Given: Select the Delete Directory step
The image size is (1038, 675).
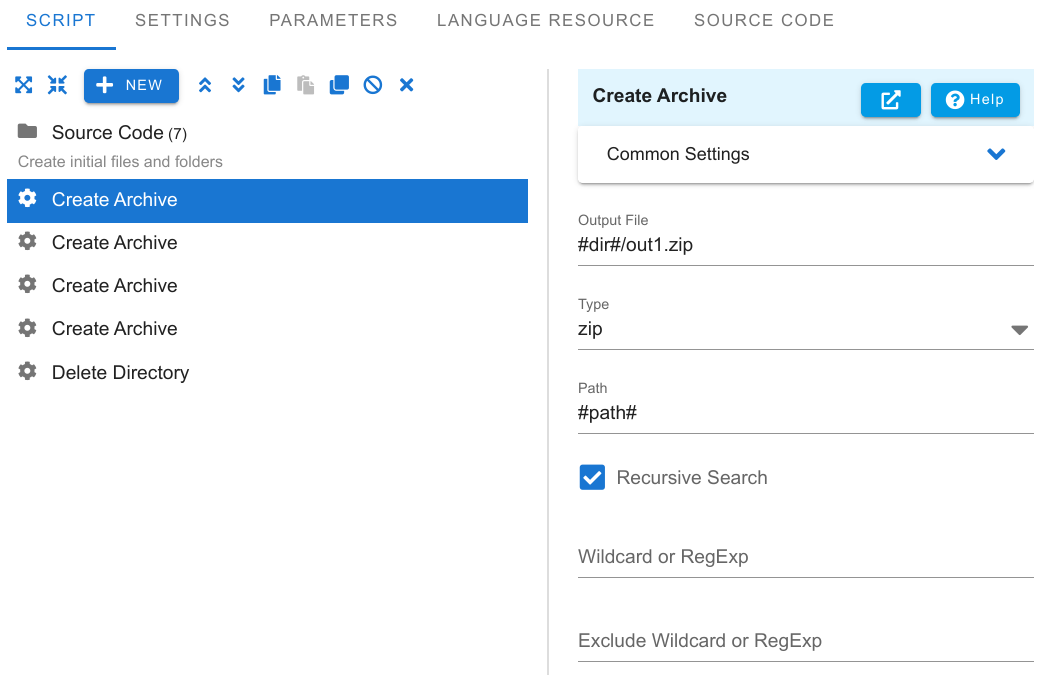Looking at the screenshot, I should coord(267,372).
